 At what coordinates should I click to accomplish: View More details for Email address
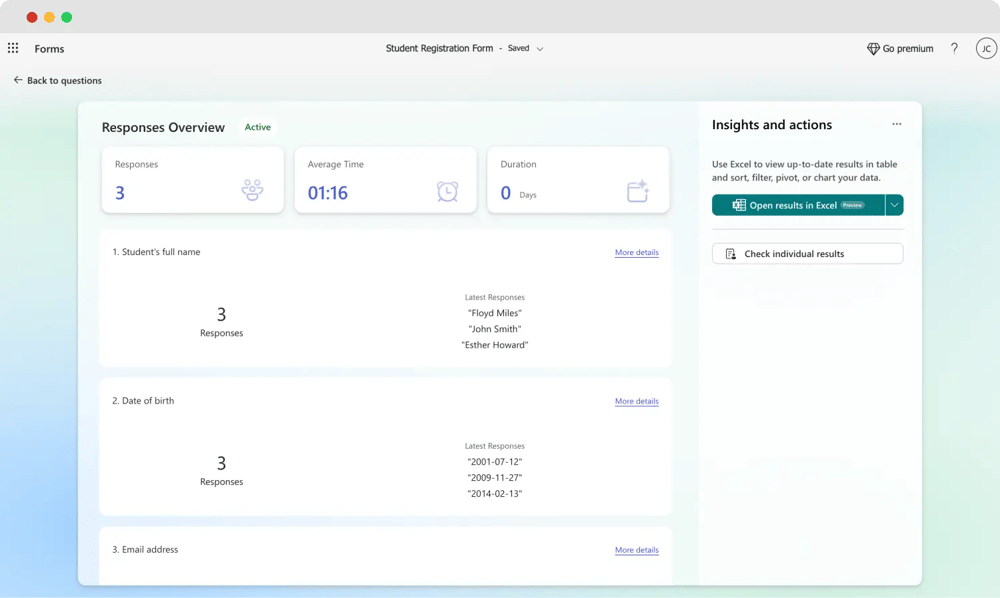pyautogui.click(x=636, y=550)
